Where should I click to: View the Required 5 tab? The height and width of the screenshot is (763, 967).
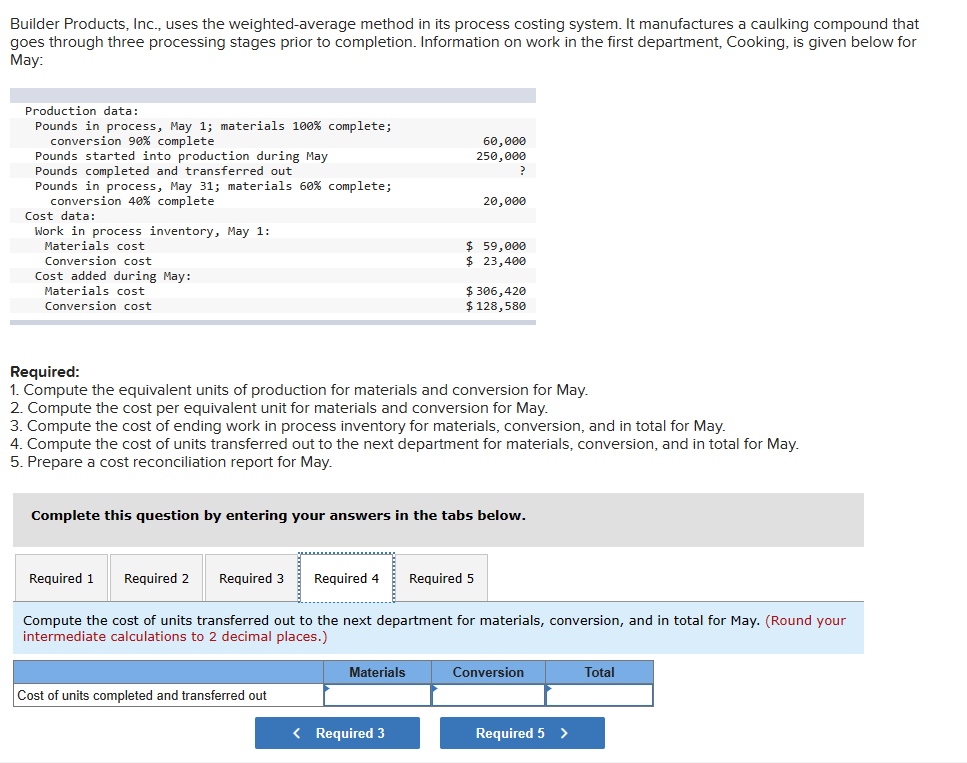[x=441, y=578]
